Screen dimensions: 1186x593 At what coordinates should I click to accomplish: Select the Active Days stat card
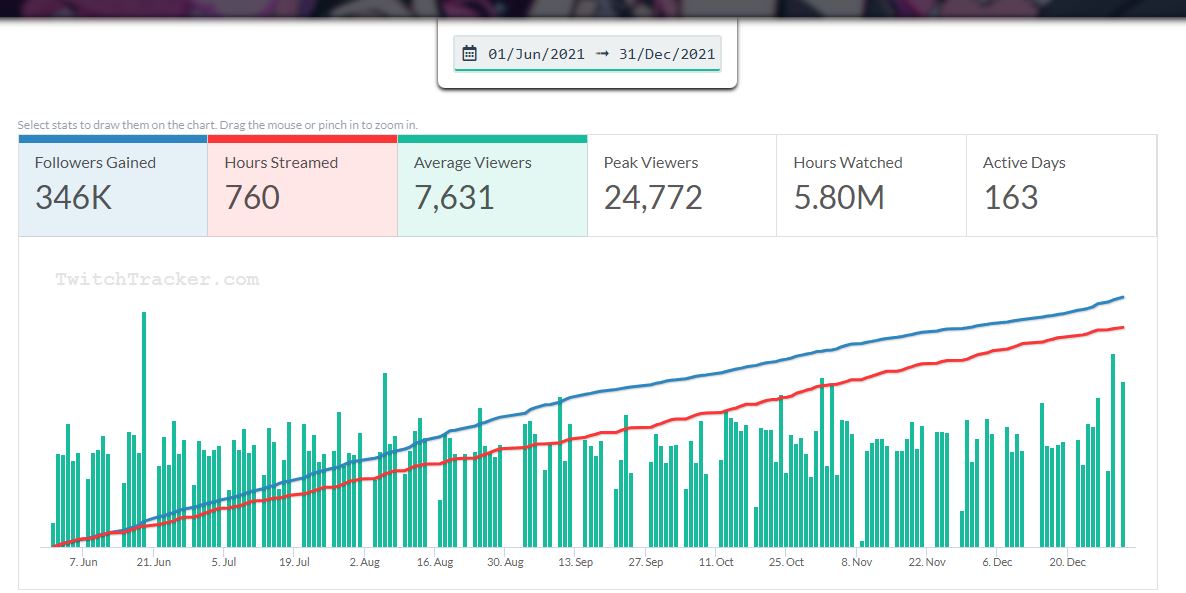tap(1061, 185)
